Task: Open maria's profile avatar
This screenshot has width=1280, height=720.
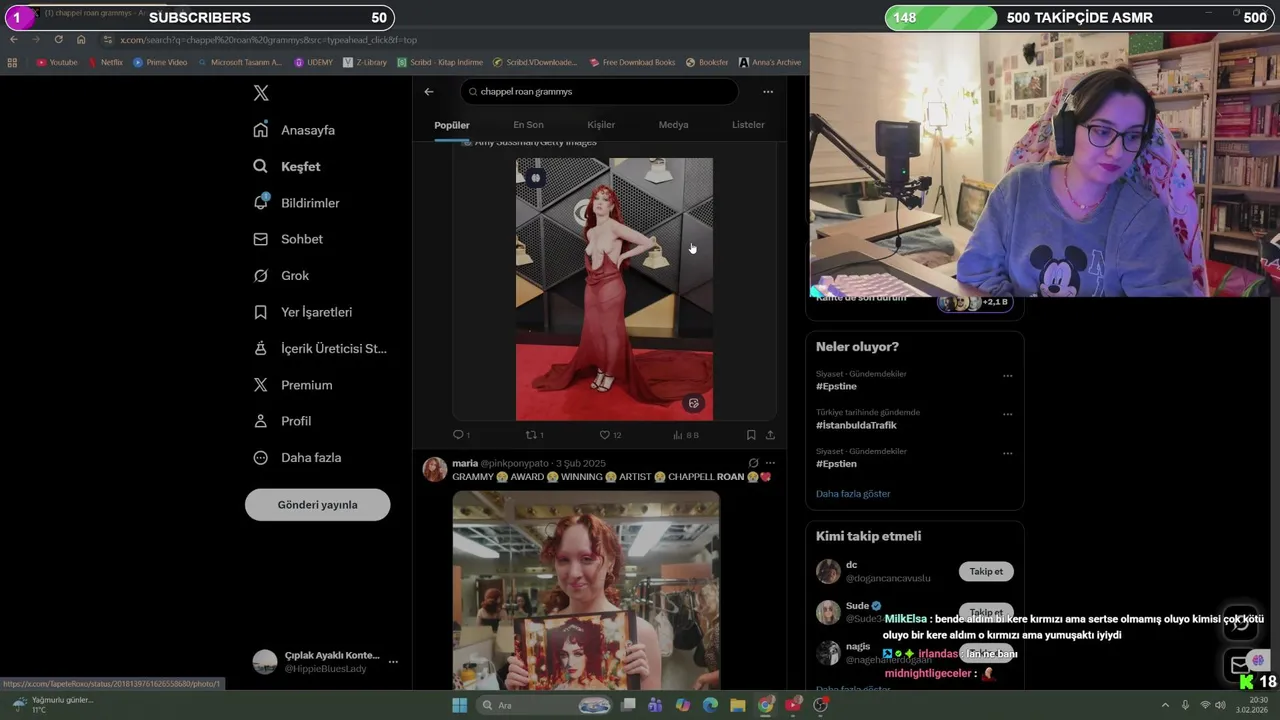Action: click(x=435, y=470)
